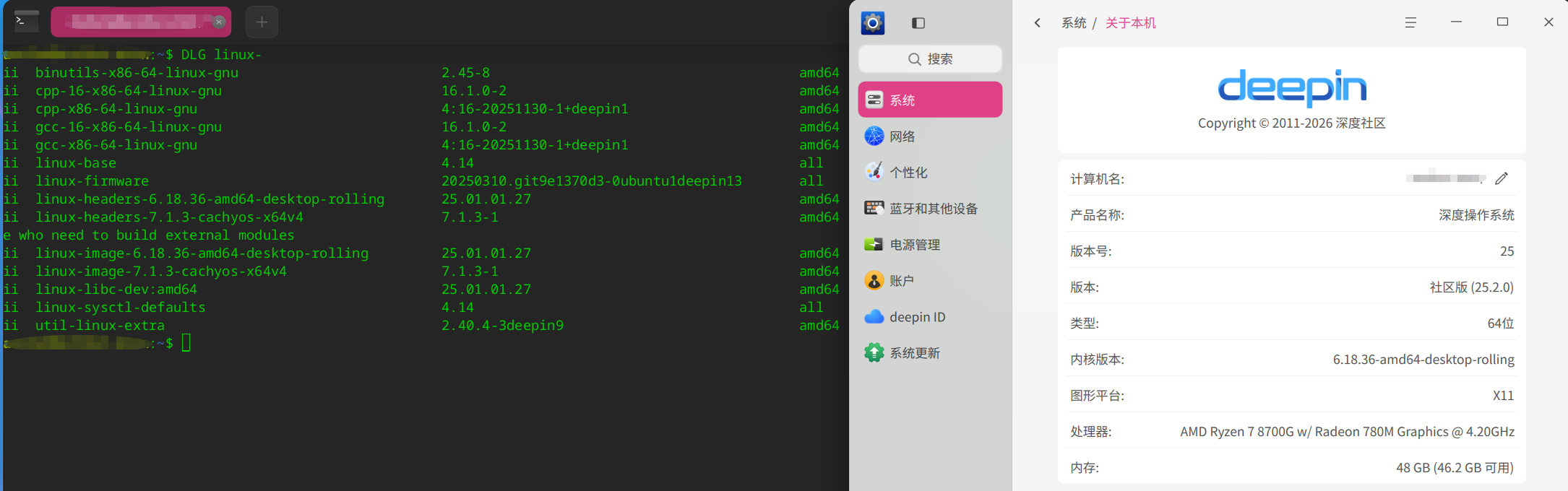Click the 个性化 paintbrush icon
Screen dimensions: 1568x491
click(874, 172)
